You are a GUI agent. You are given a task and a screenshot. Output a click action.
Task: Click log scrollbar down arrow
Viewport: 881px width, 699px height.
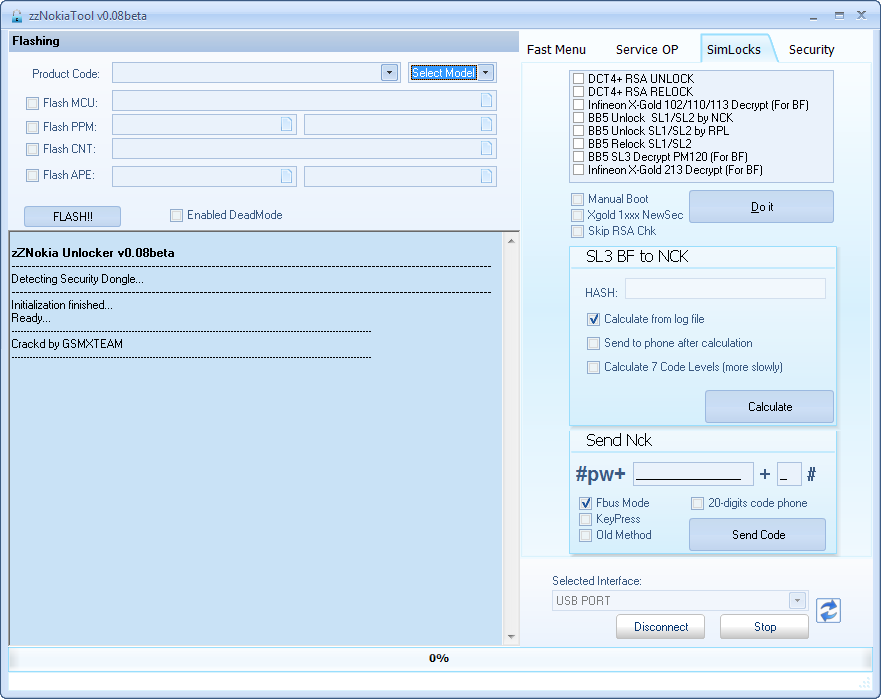[x=511, y=637]
